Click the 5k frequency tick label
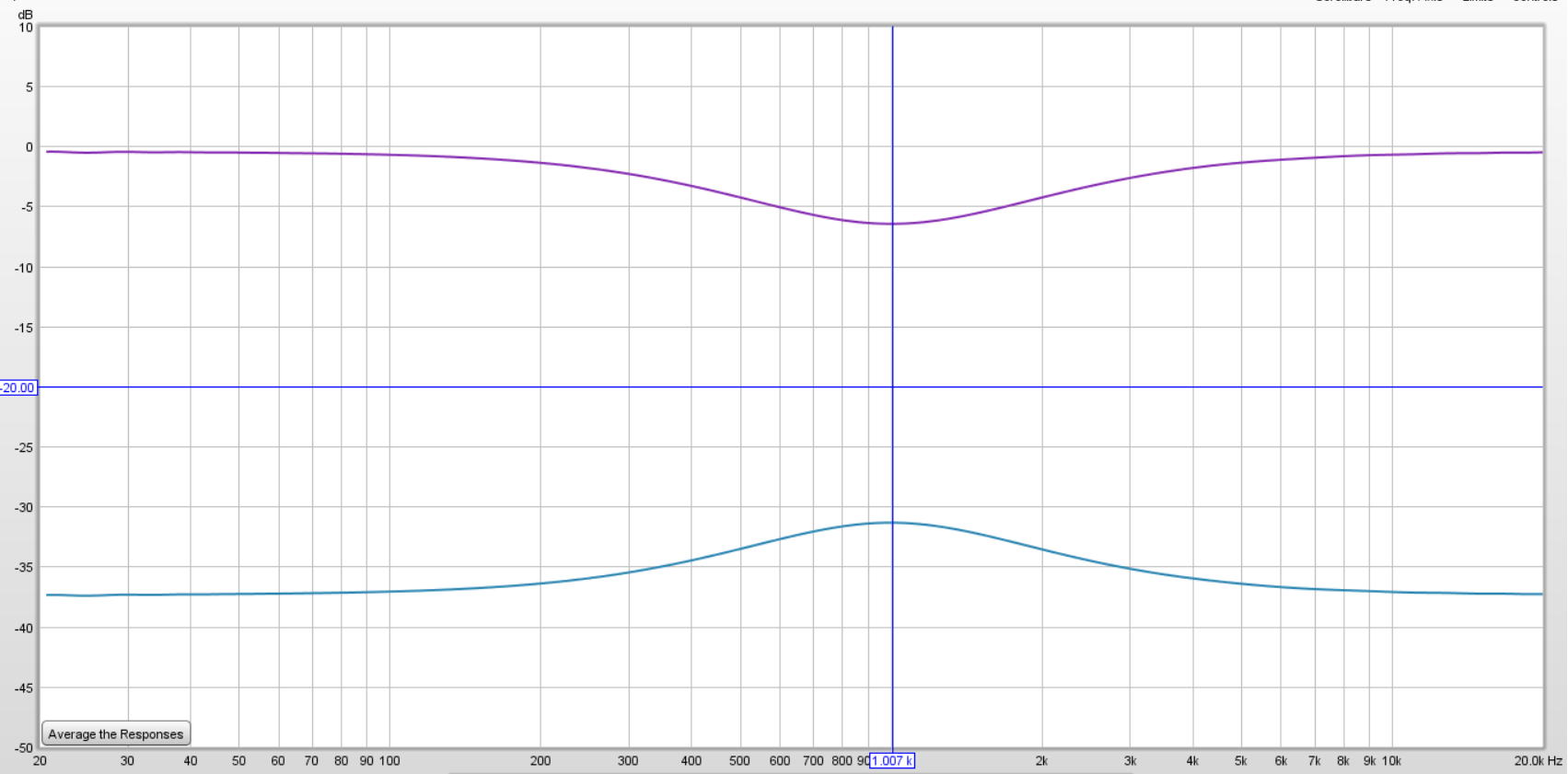Screen dimensions: 1568x774 [1240, 761]
